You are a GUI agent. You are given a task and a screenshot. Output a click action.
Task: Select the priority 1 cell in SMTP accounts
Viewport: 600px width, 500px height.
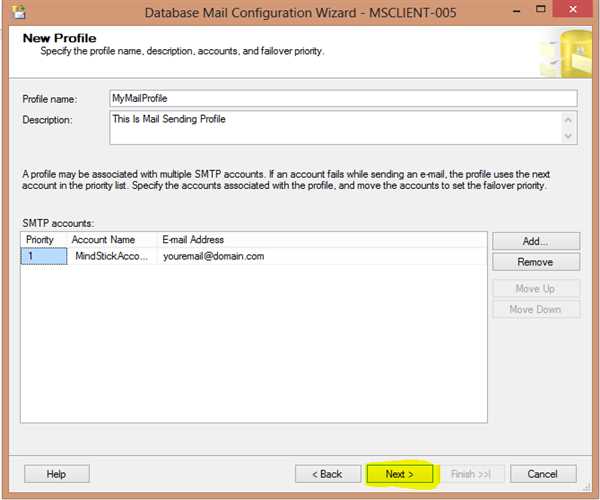pos(43,256)
